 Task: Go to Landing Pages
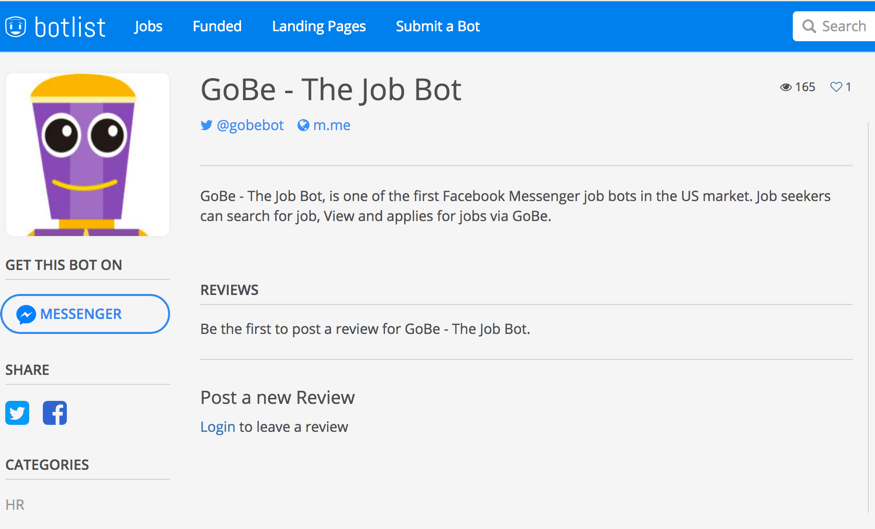[x=319, y=26]
